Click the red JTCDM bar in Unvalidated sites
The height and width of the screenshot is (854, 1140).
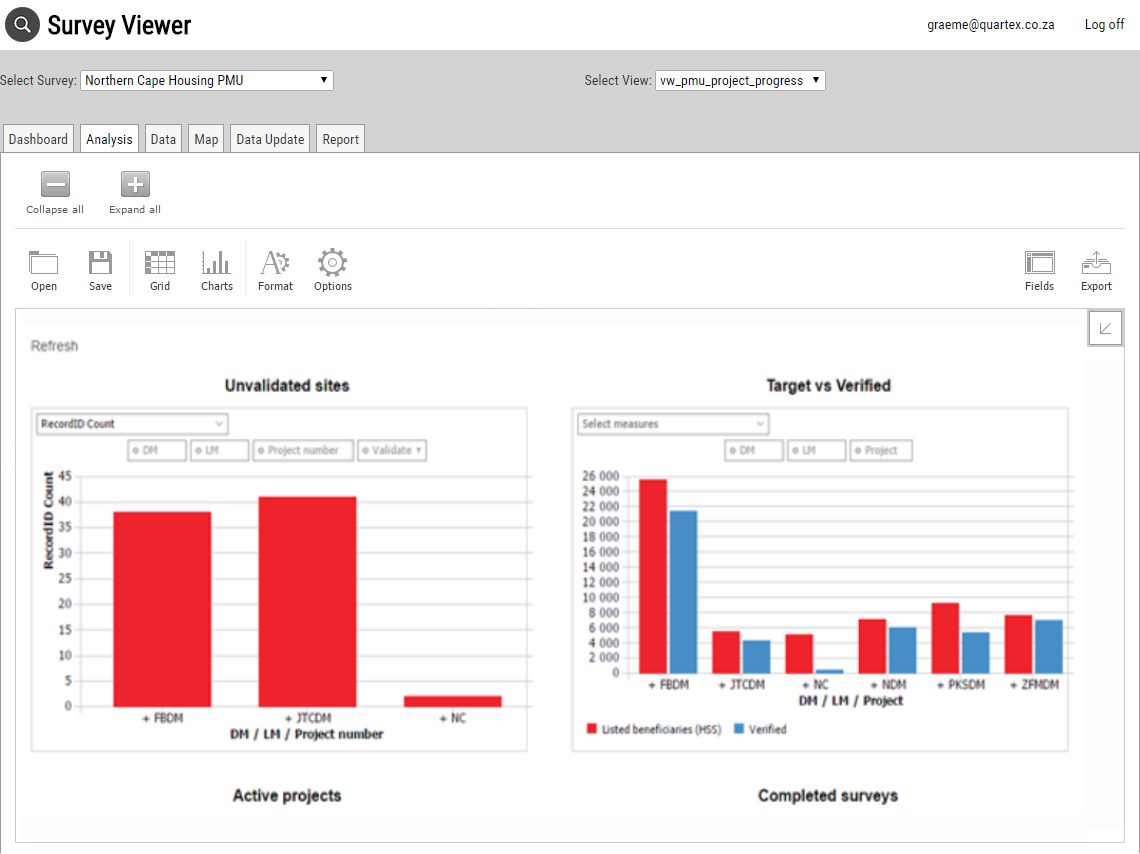point(308,602)
